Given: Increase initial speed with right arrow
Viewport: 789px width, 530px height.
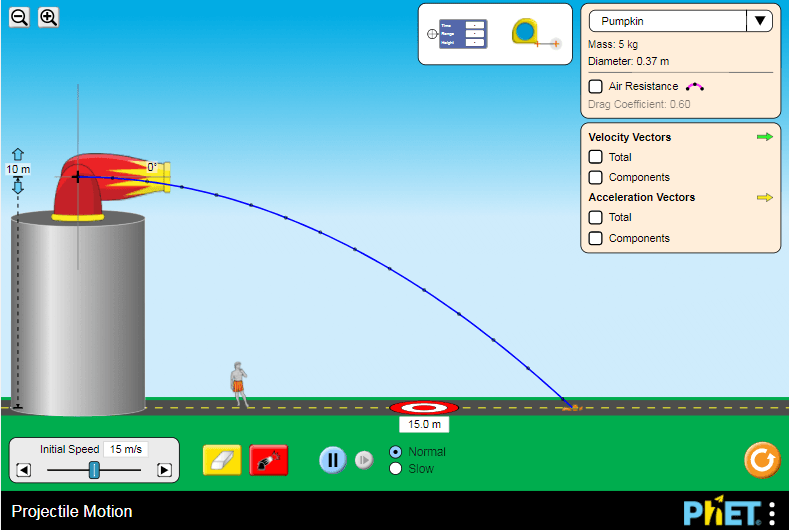Looking at the screenshot, I should [x=165, y=470].
